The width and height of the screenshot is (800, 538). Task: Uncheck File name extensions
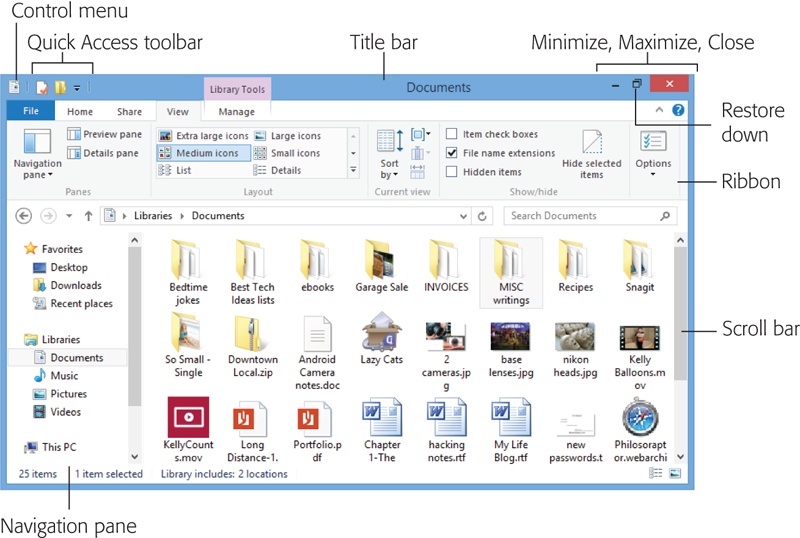(x=452, y=153)
